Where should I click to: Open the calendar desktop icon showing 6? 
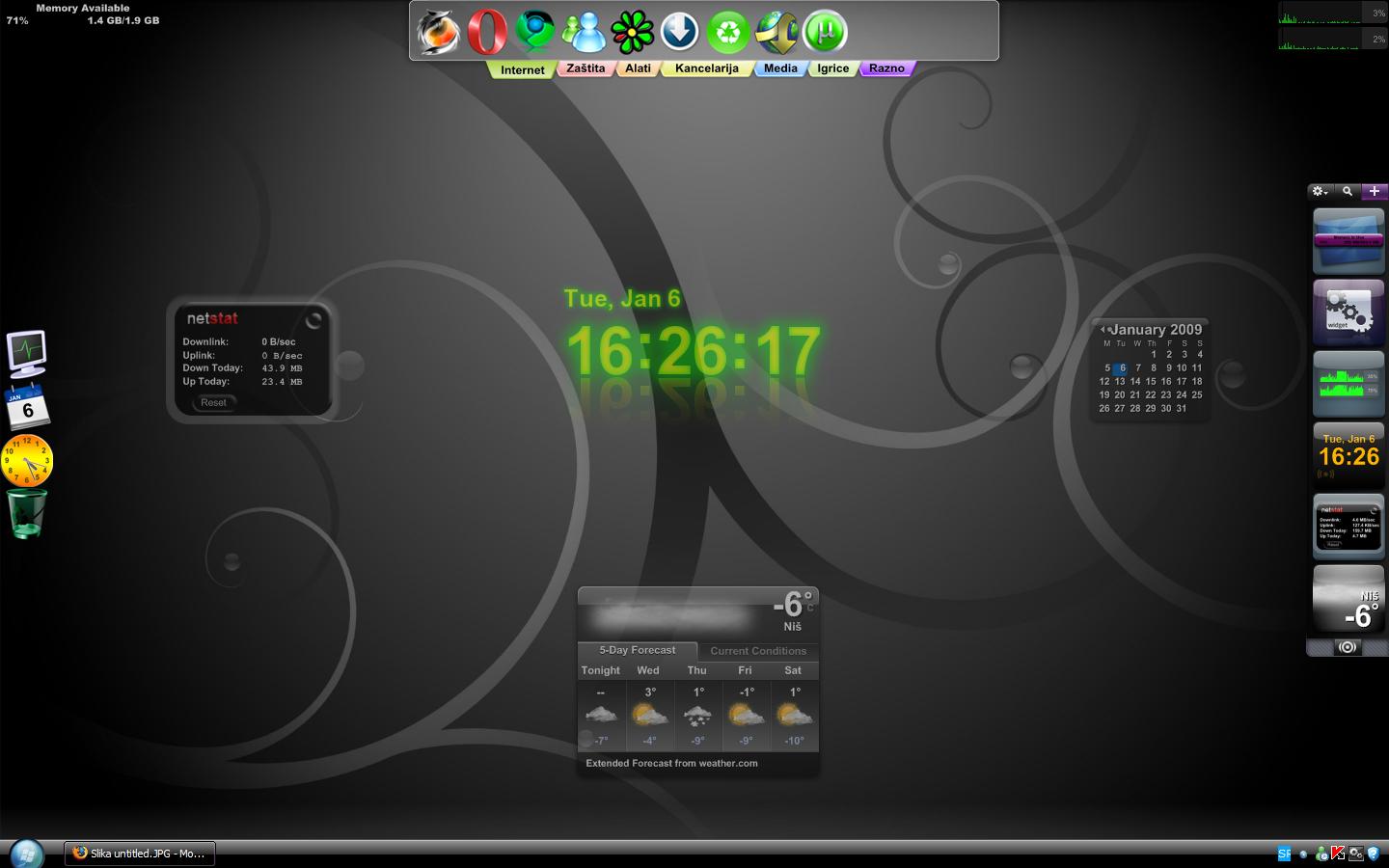point(27,407)
